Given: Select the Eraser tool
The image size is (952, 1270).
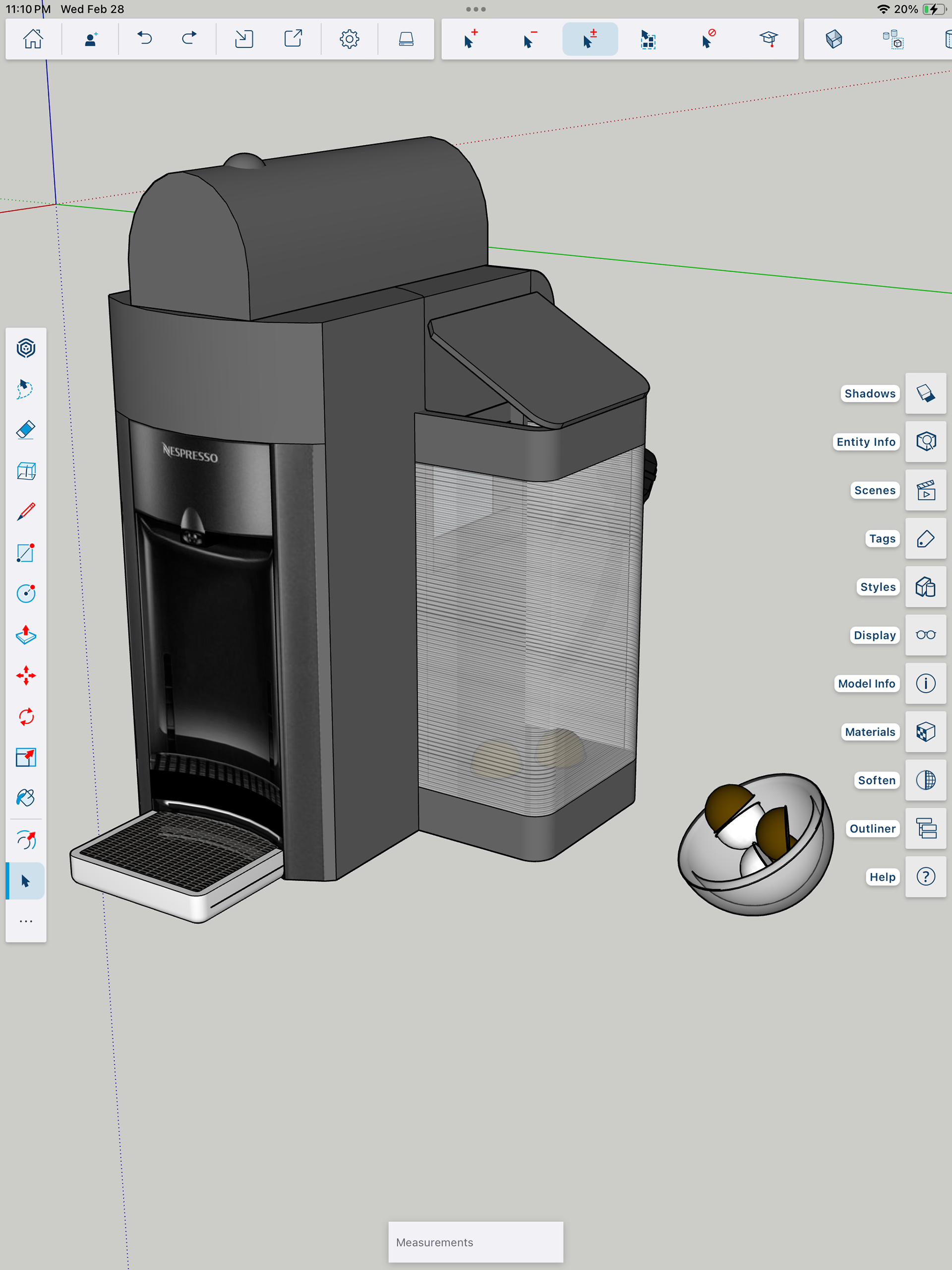Looking at the screenshot, I should tap(26, 430).
